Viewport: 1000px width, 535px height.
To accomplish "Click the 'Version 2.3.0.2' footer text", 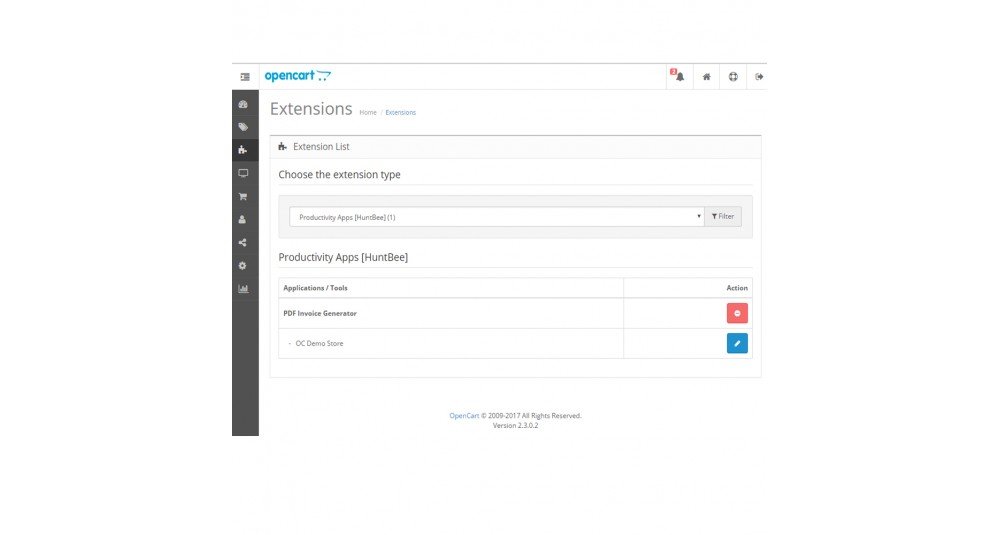I will pyautogui.click(x=515, y=425).
